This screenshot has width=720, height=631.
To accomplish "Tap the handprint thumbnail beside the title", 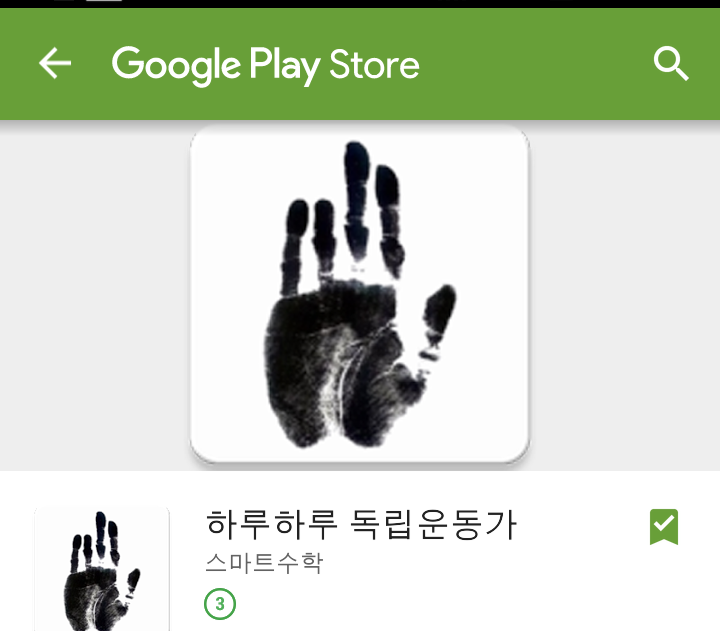I will click(x=102, y=569).
